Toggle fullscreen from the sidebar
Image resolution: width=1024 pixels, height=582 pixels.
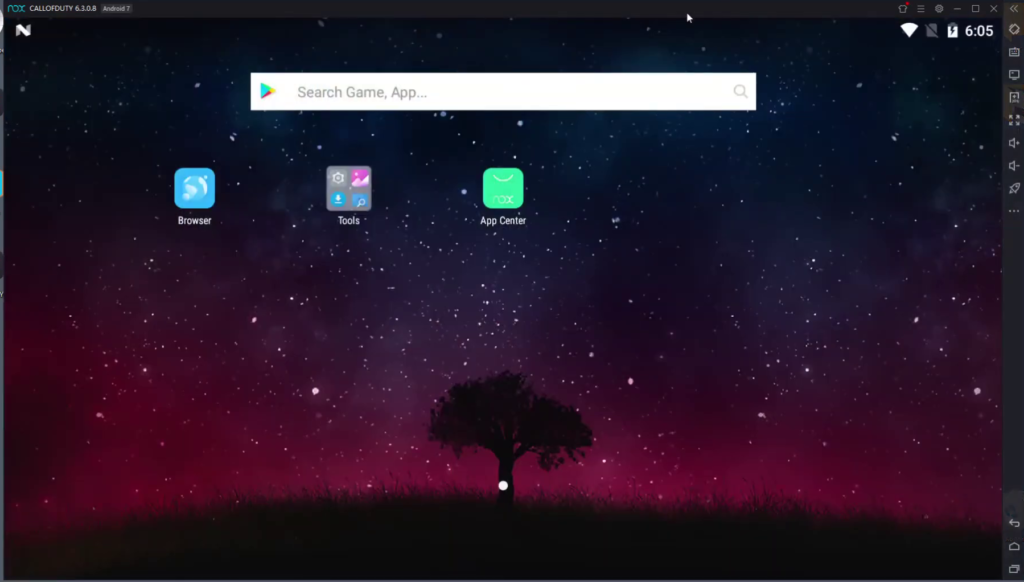tap(1014, 120)
